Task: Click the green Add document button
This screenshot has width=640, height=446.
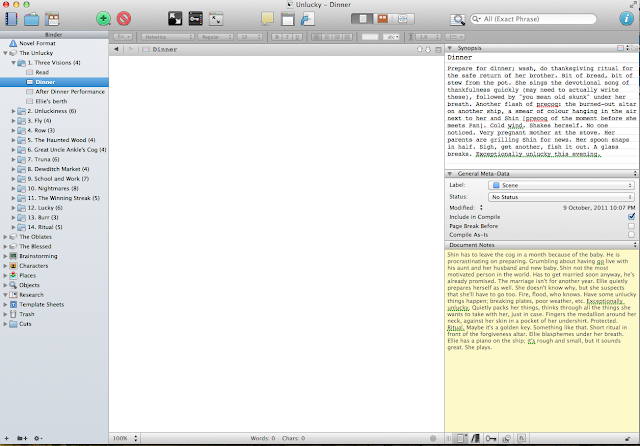Action: tap(103, 18)
